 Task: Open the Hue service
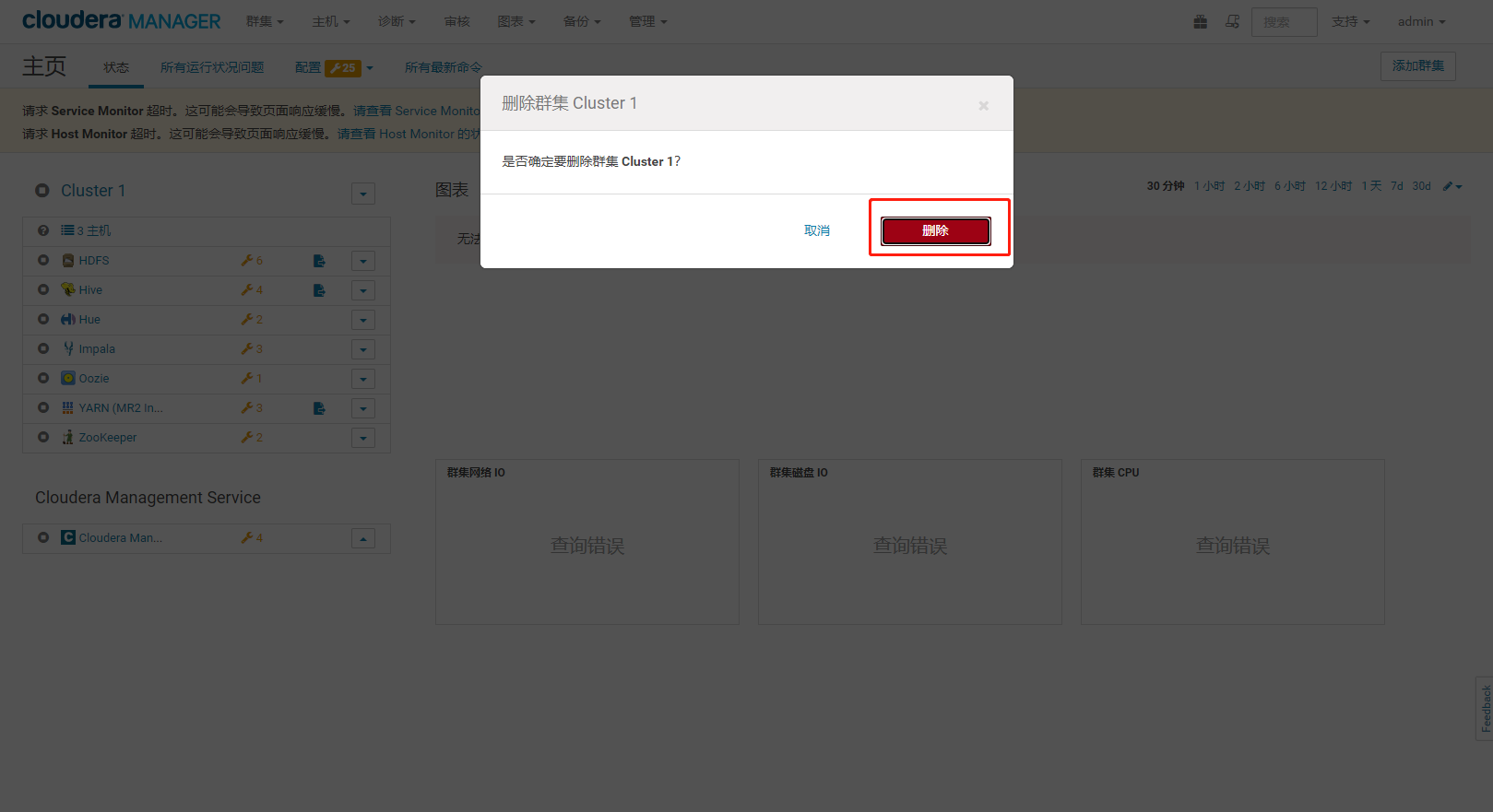[89, 320]
